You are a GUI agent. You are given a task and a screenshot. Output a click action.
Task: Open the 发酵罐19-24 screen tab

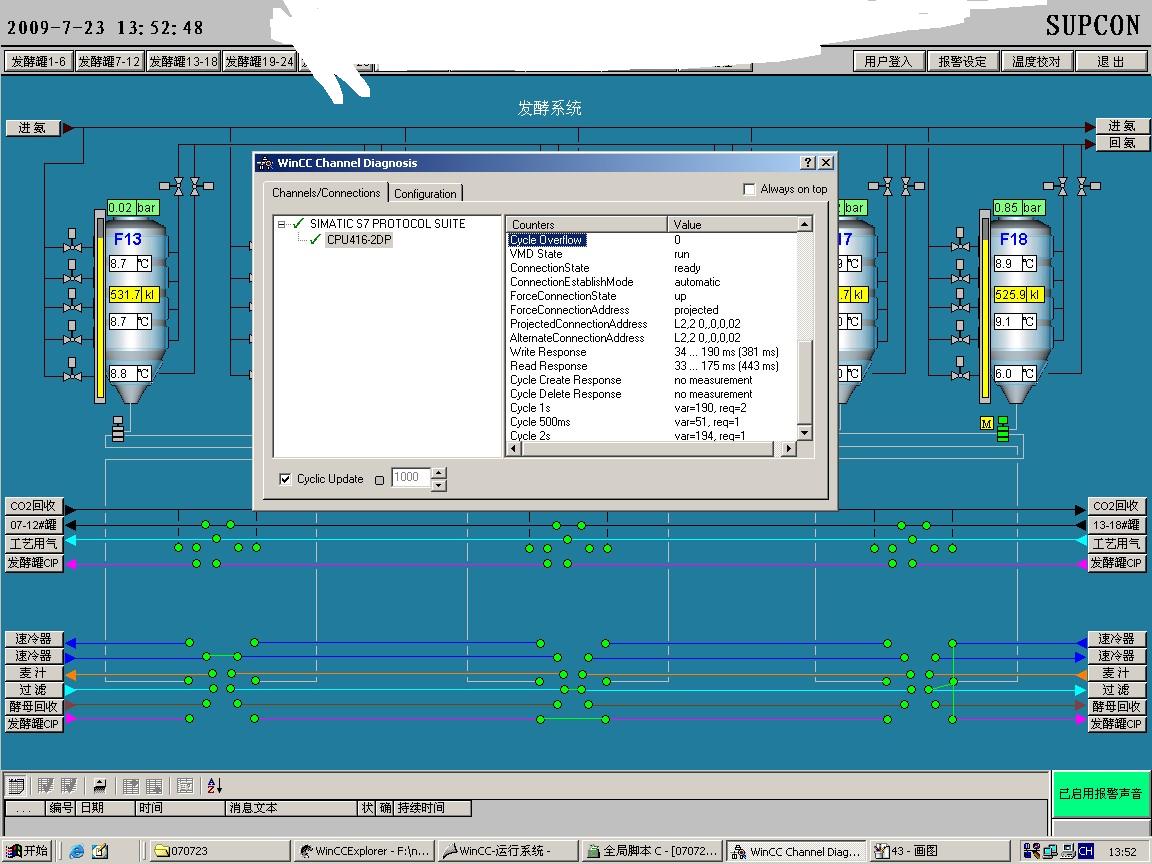259,62
